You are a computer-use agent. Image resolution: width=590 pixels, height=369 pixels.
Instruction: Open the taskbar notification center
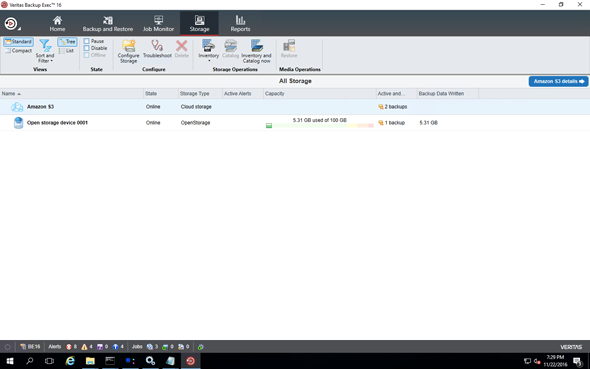(x=577, y=361)
